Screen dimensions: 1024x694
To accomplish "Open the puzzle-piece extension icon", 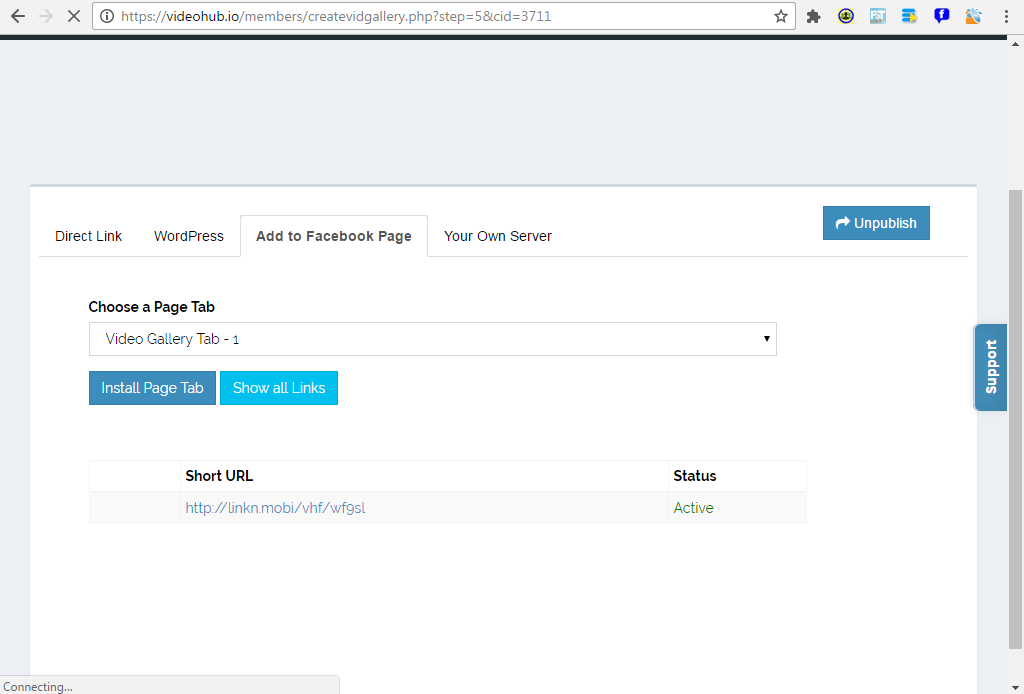I will 813,16.
